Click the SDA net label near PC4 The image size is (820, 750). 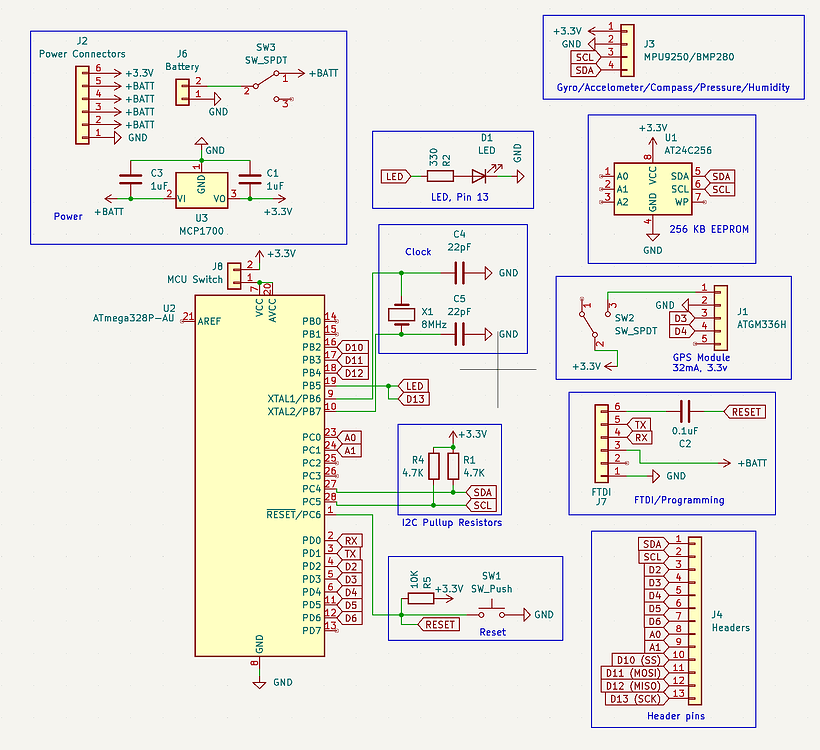pyautogui.click(x=481, y=491)
